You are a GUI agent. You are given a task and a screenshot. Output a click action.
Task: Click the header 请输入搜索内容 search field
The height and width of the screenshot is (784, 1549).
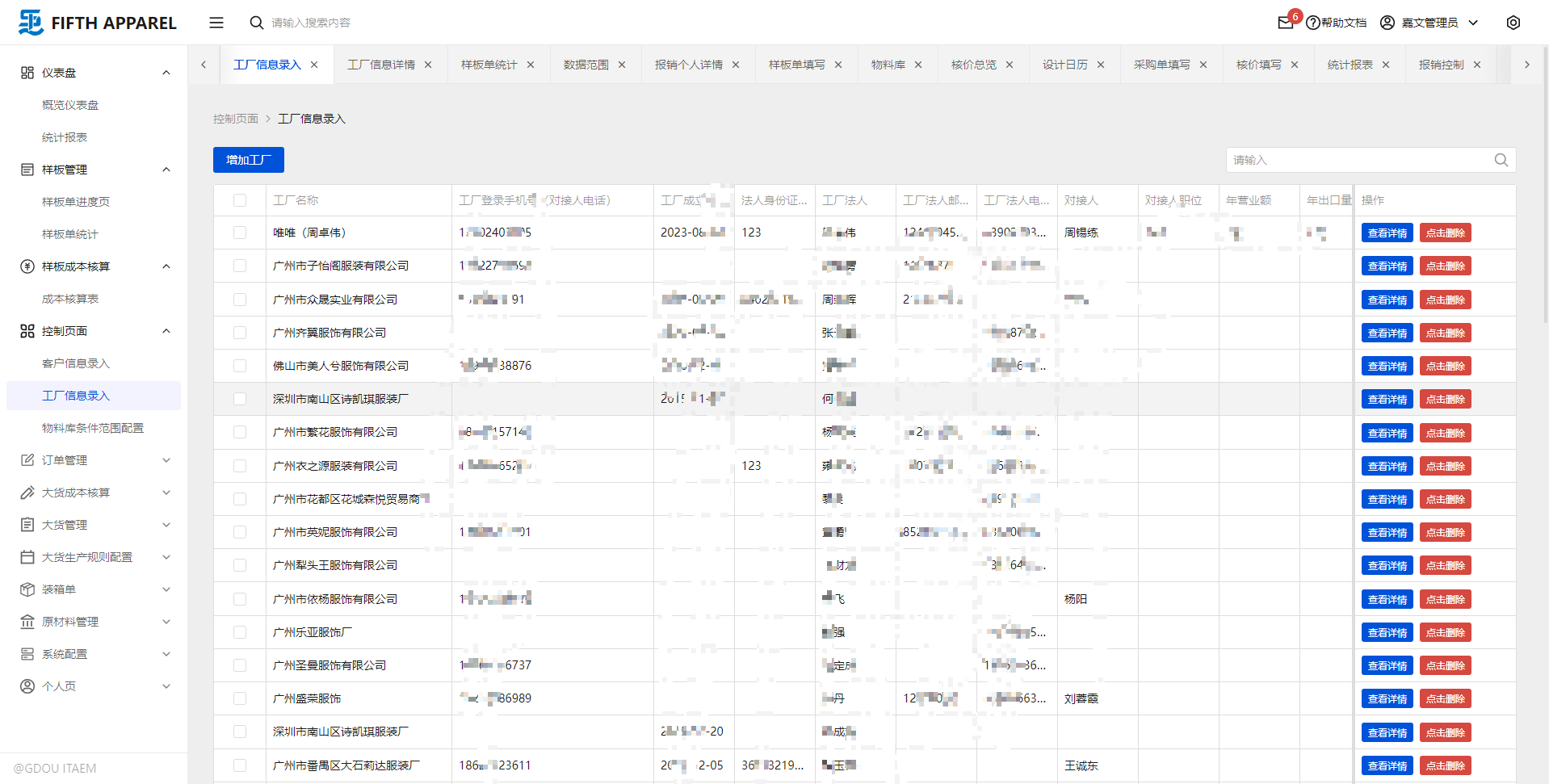click(x=311, y=23)
